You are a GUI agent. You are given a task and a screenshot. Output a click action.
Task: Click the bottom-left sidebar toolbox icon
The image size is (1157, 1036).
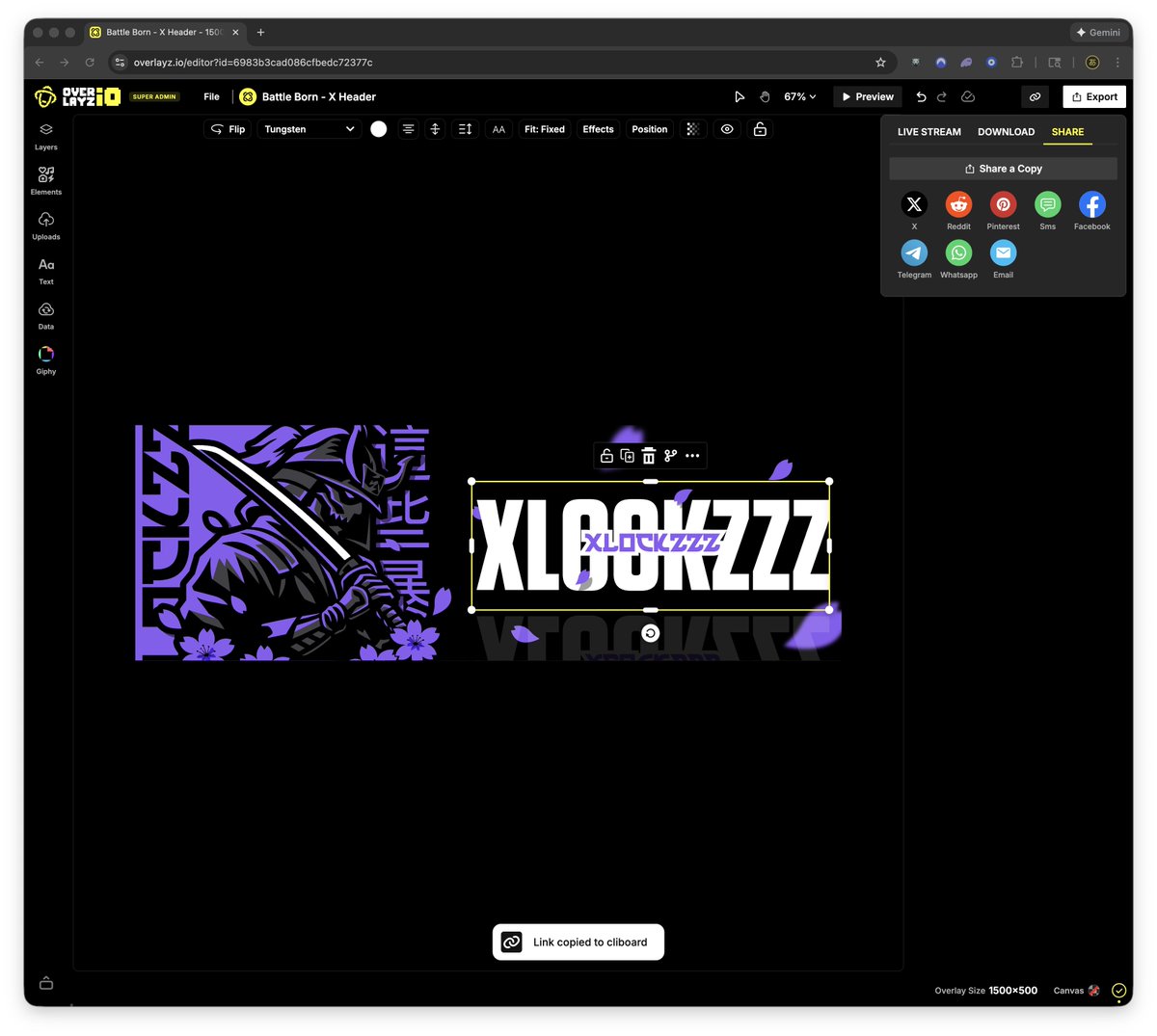[45, 983]
